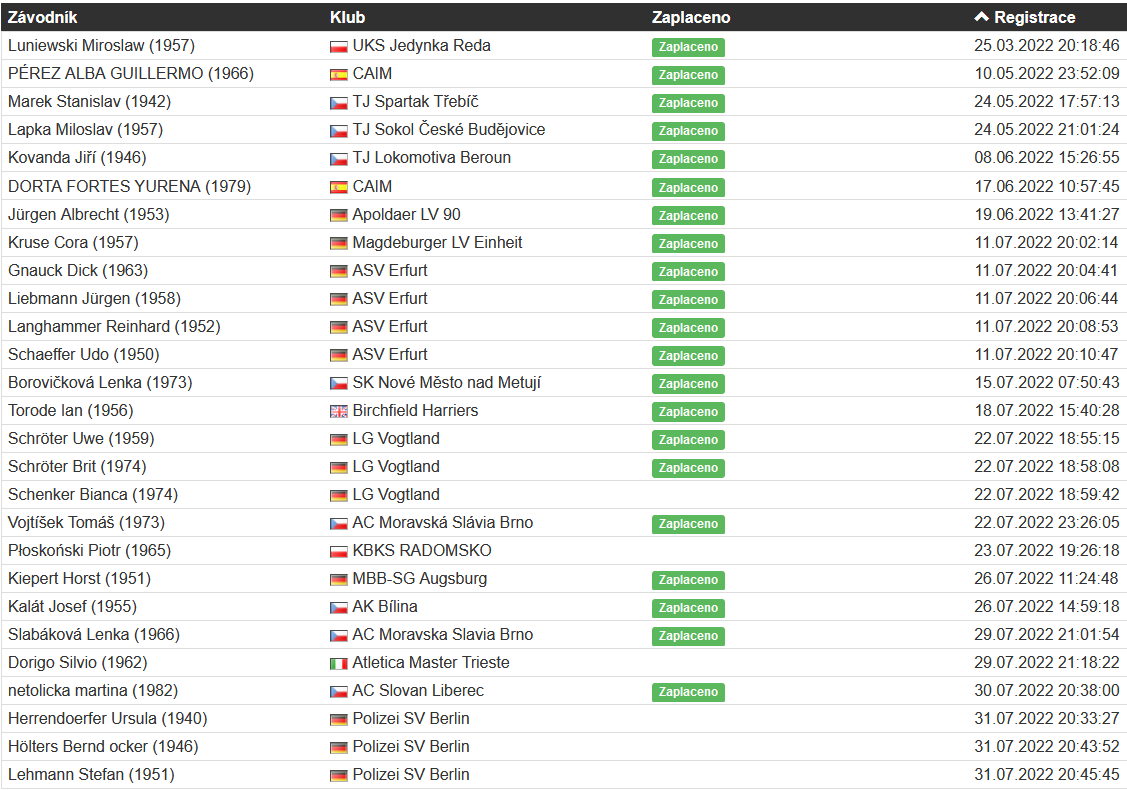Click the Zaplaceno badge for netolicka martina
Image resolution: width=1127 pixels, height=790 pixels.
pos(688,692)
